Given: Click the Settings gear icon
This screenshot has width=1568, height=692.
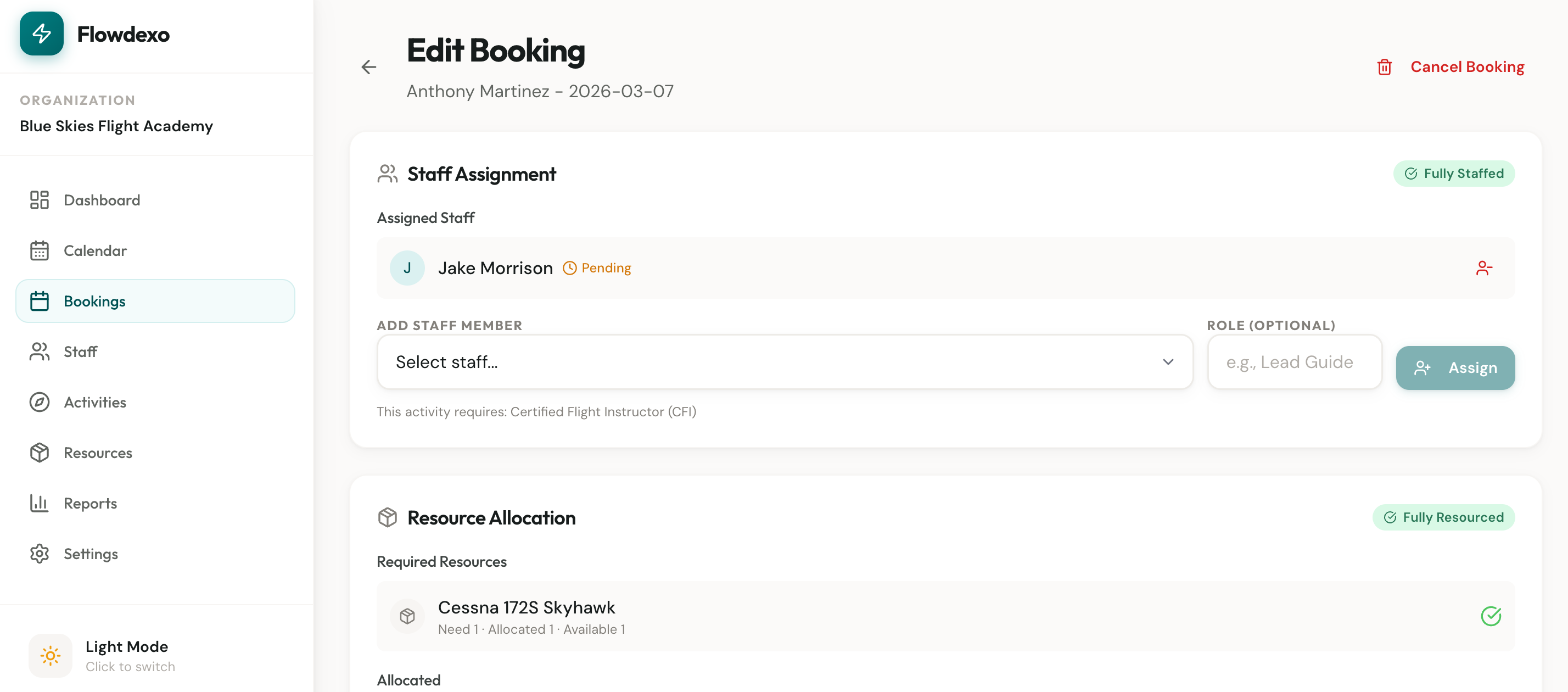Looking at the screenshot, I should point(40,554).
